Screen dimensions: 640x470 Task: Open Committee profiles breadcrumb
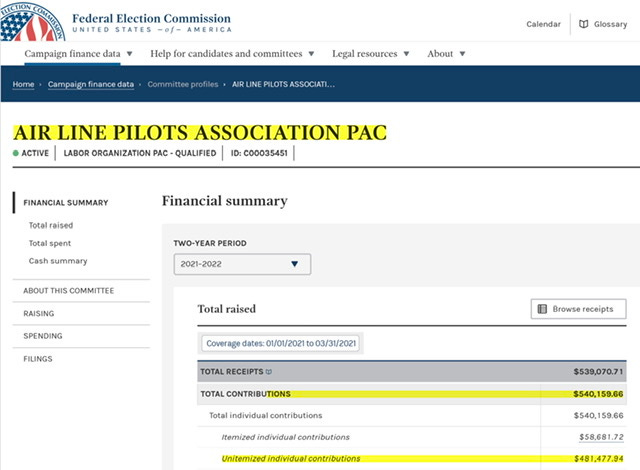coord(183,84)
